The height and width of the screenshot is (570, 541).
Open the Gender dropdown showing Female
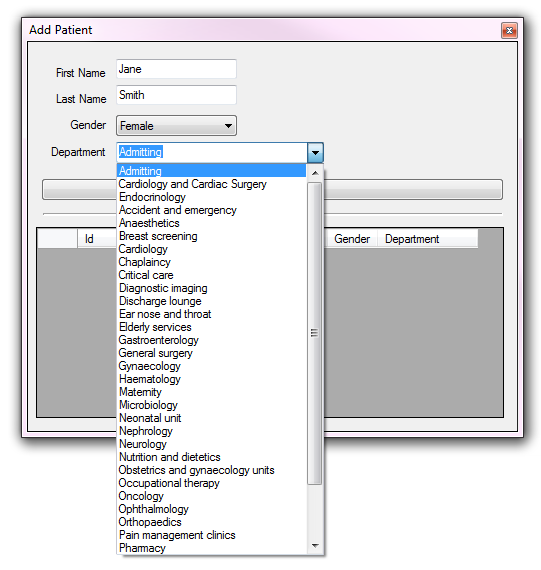tap(176, 126)
